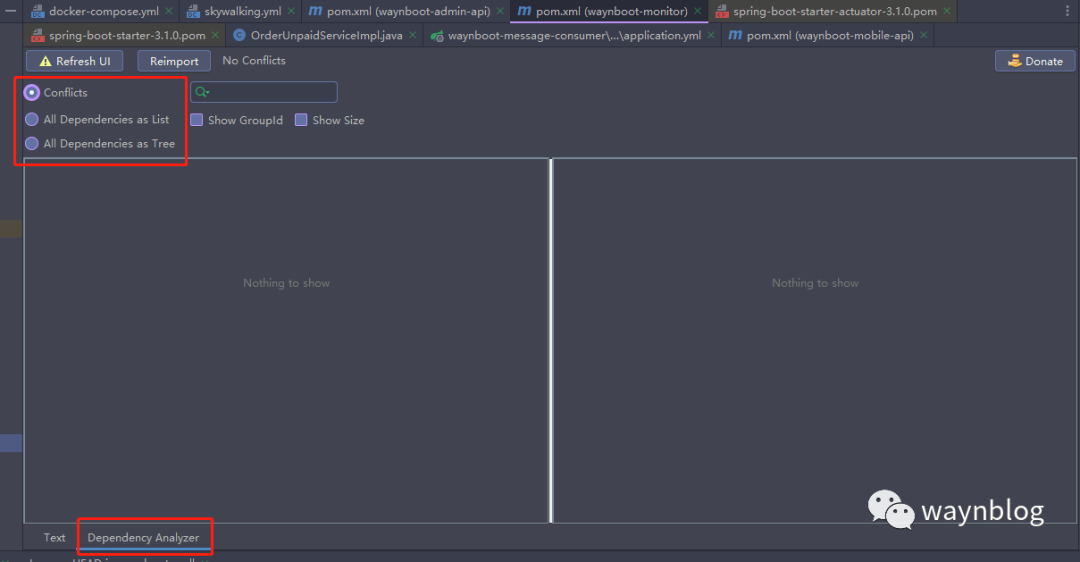
Task: Open OrderUnpaidServiceImpl.java tab
Action: pyautogui.click(x=326, y=35)
